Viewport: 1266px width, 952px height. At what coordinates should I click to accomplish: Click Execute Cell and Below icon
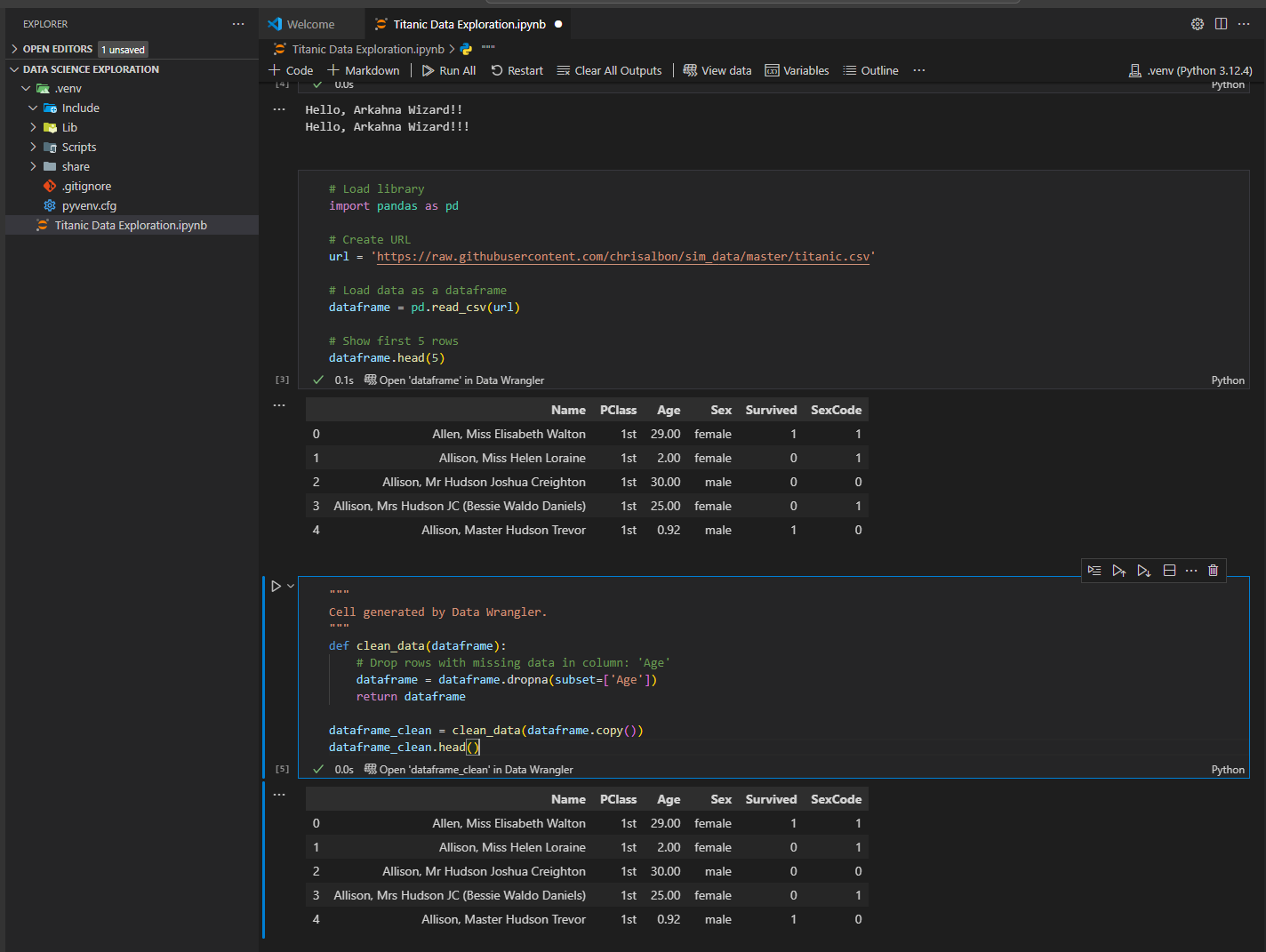1144,570
